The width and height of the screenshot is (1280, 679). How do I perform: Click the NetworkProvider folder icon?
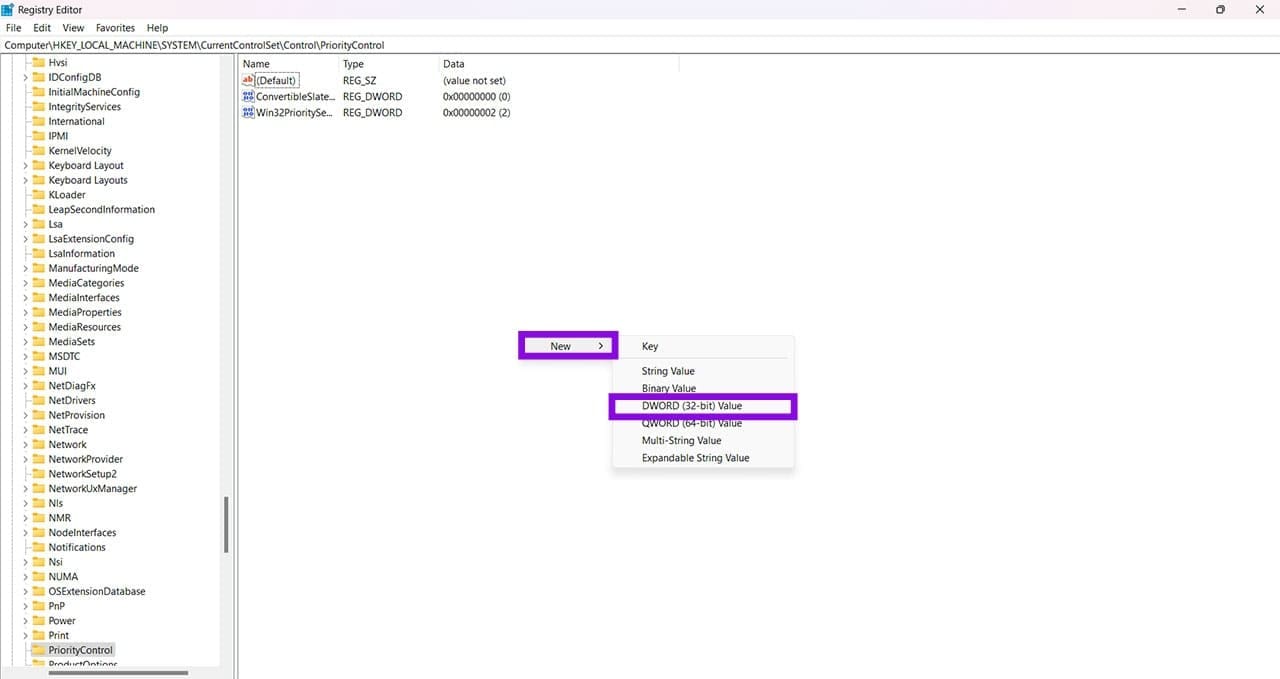click(39, 459)
